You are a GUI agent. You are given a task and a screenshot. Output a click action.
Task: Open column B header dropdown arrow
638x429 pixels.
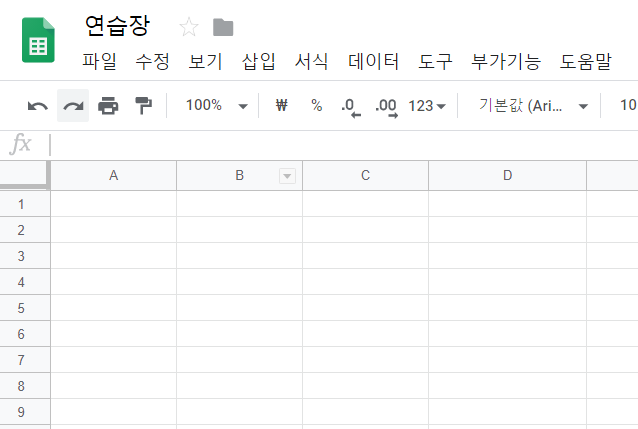[x=287, y=176]
